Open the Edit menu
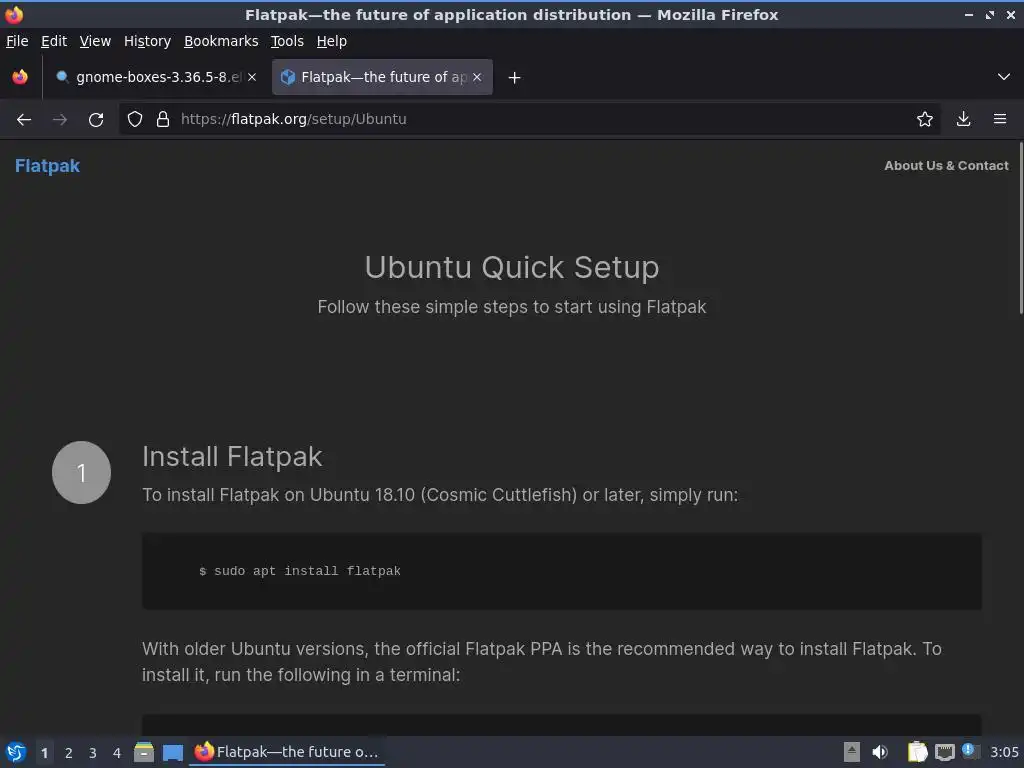This screenshot has height=768, width=1024. [54, 41]
